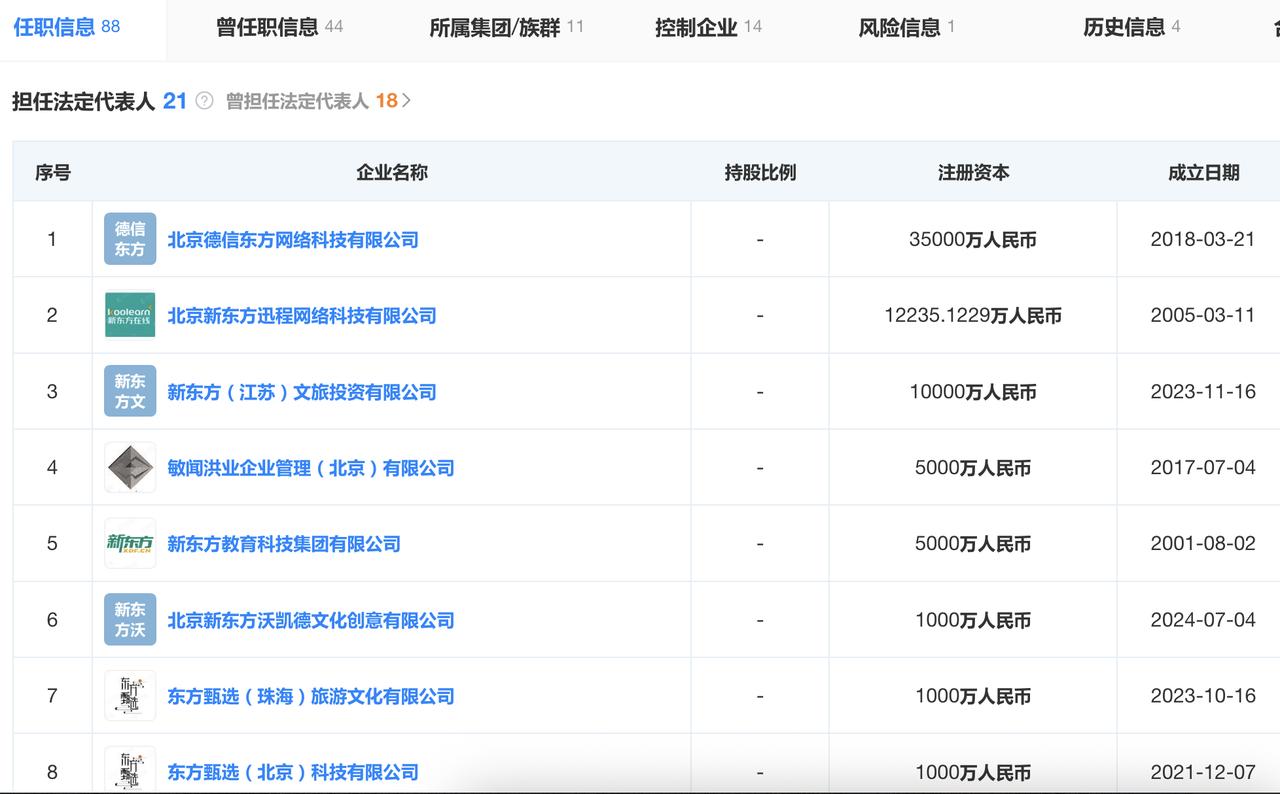Switch to 历史信息 tab
The image size is (1280, 794).
pyautogui.click(x=1131, y=27)
